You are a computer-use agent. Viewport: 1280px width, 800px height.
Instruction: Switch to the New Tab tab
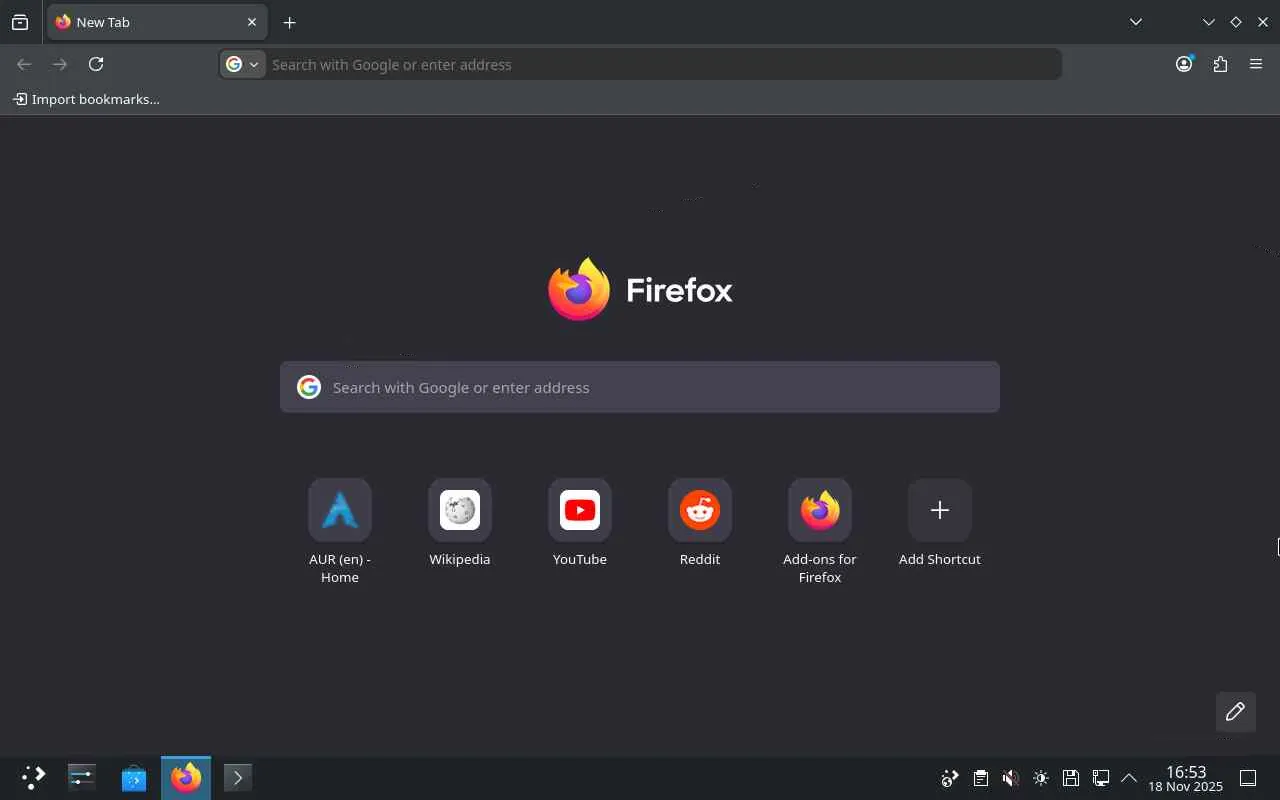(157, 22)
